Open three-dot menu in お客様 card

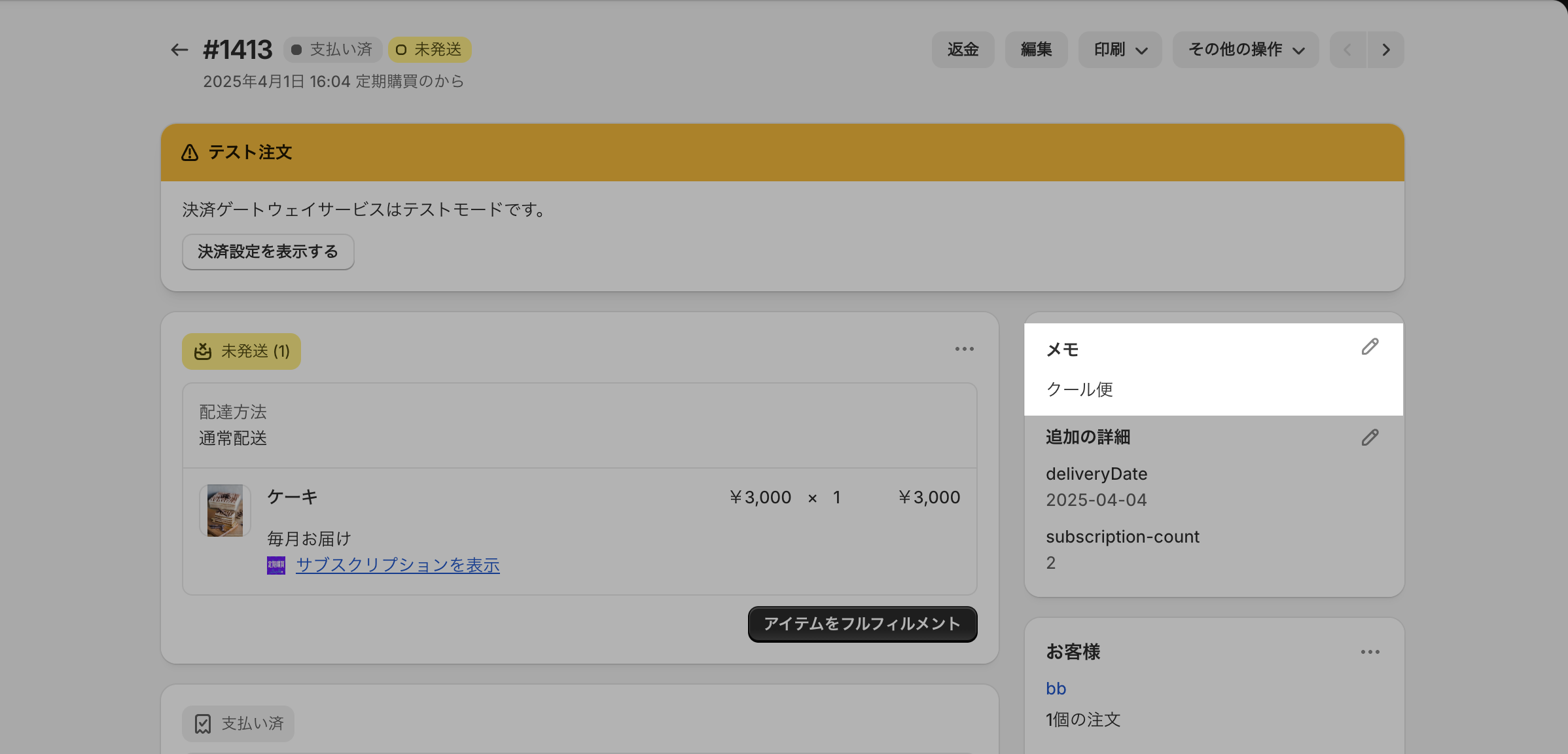click(1370, 652)
